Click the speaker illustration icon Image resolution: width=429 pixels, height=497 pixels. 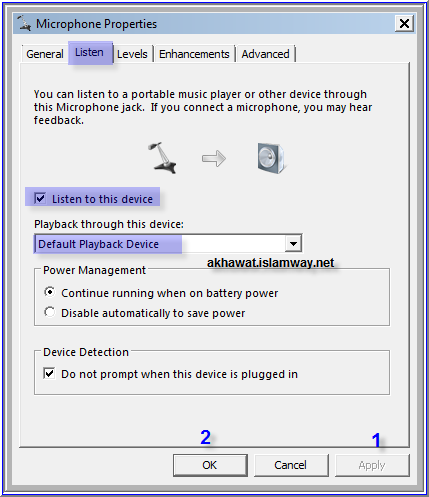271,158
